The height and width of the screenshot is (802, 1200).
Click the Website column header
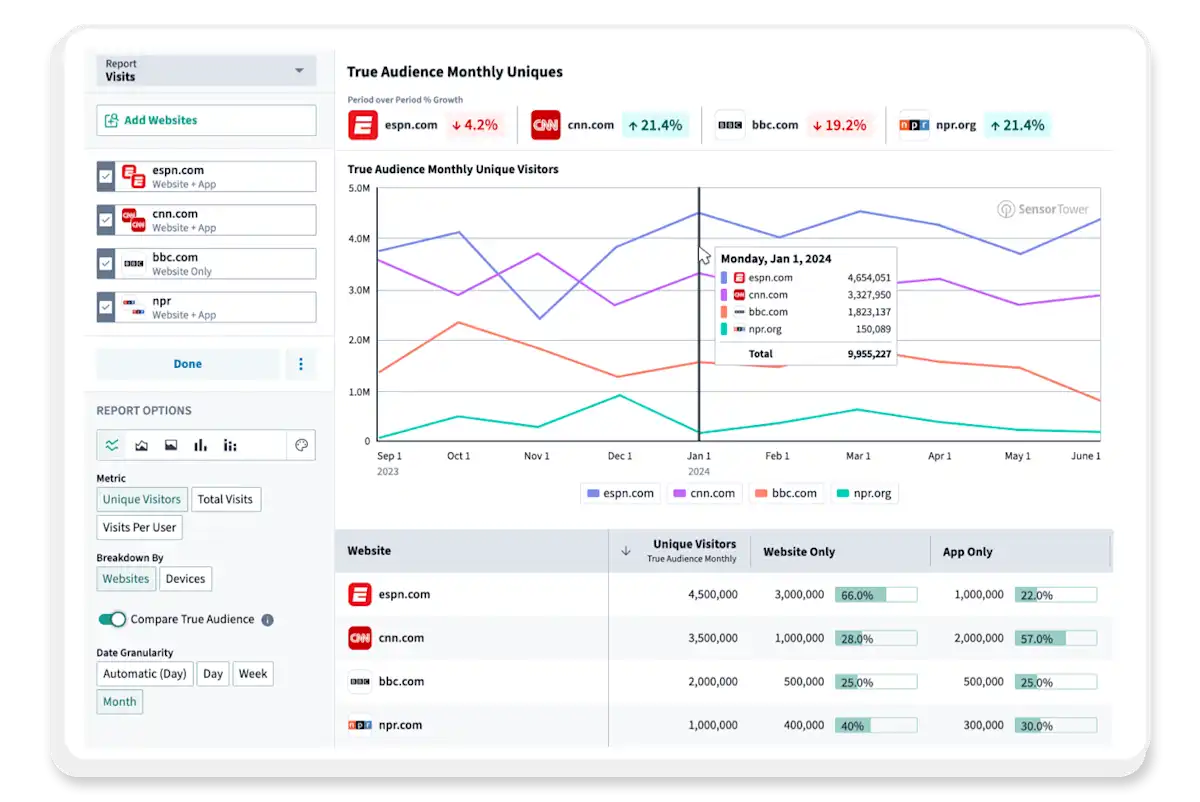pyautogui.click(x=472, y=551)
